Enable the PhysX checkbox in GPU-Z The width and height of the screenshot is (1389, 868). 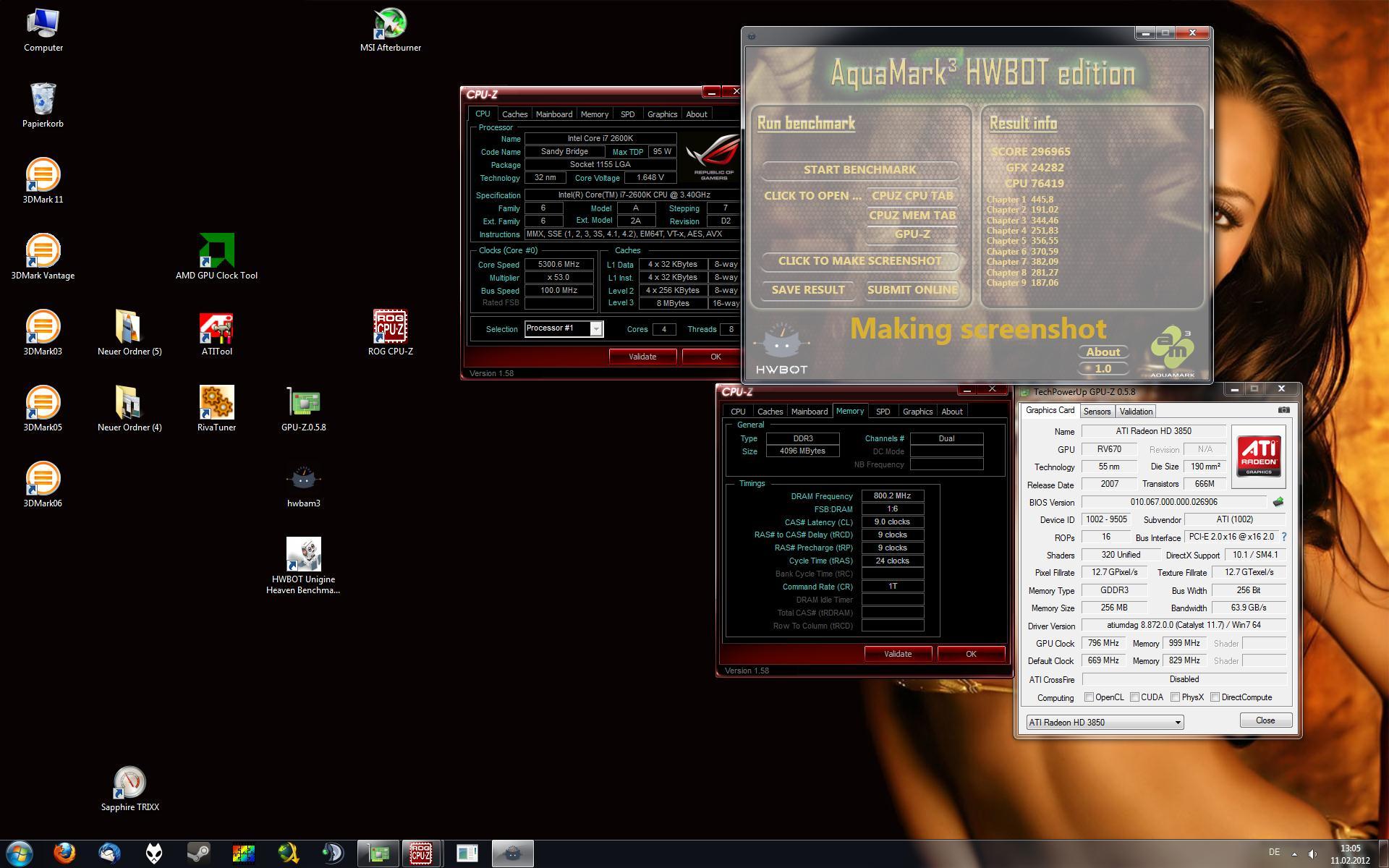click(1175, 697)
